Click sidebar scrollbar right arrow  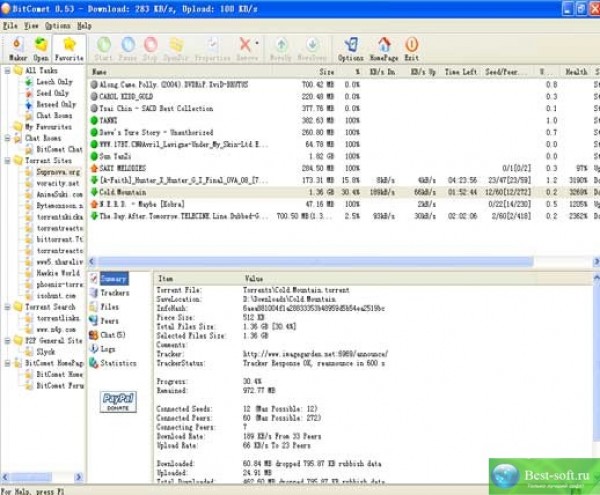pos(79,477)
